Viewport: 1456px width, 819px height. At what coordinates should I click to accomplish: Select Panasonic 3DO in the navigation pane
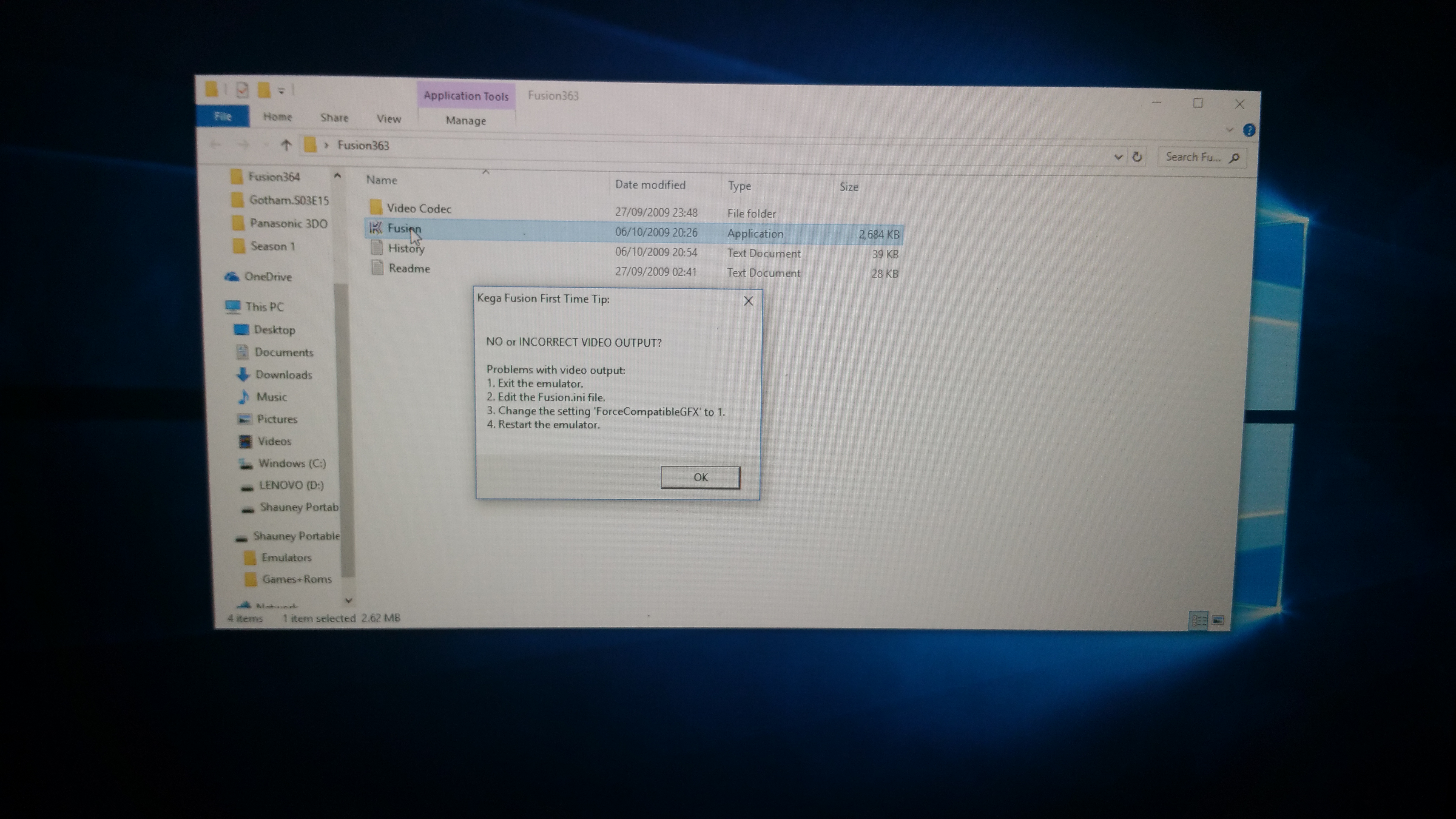click(x=289, y=223)
